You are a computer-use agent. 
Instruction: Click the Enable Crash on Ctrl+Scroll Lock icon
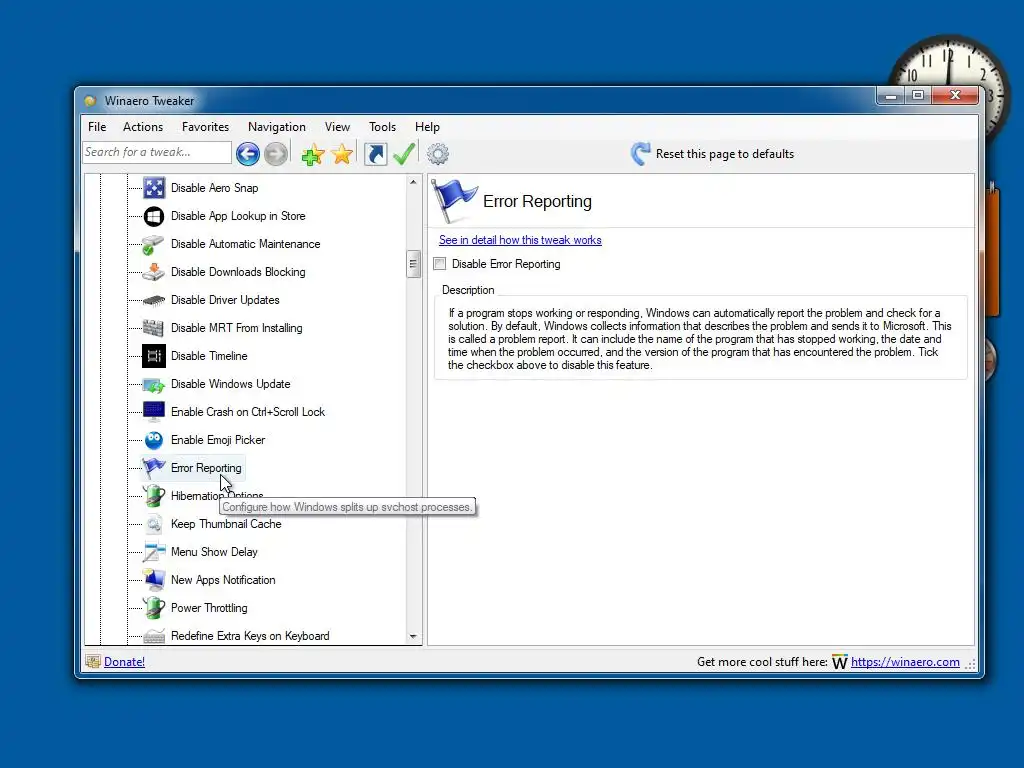154,411
